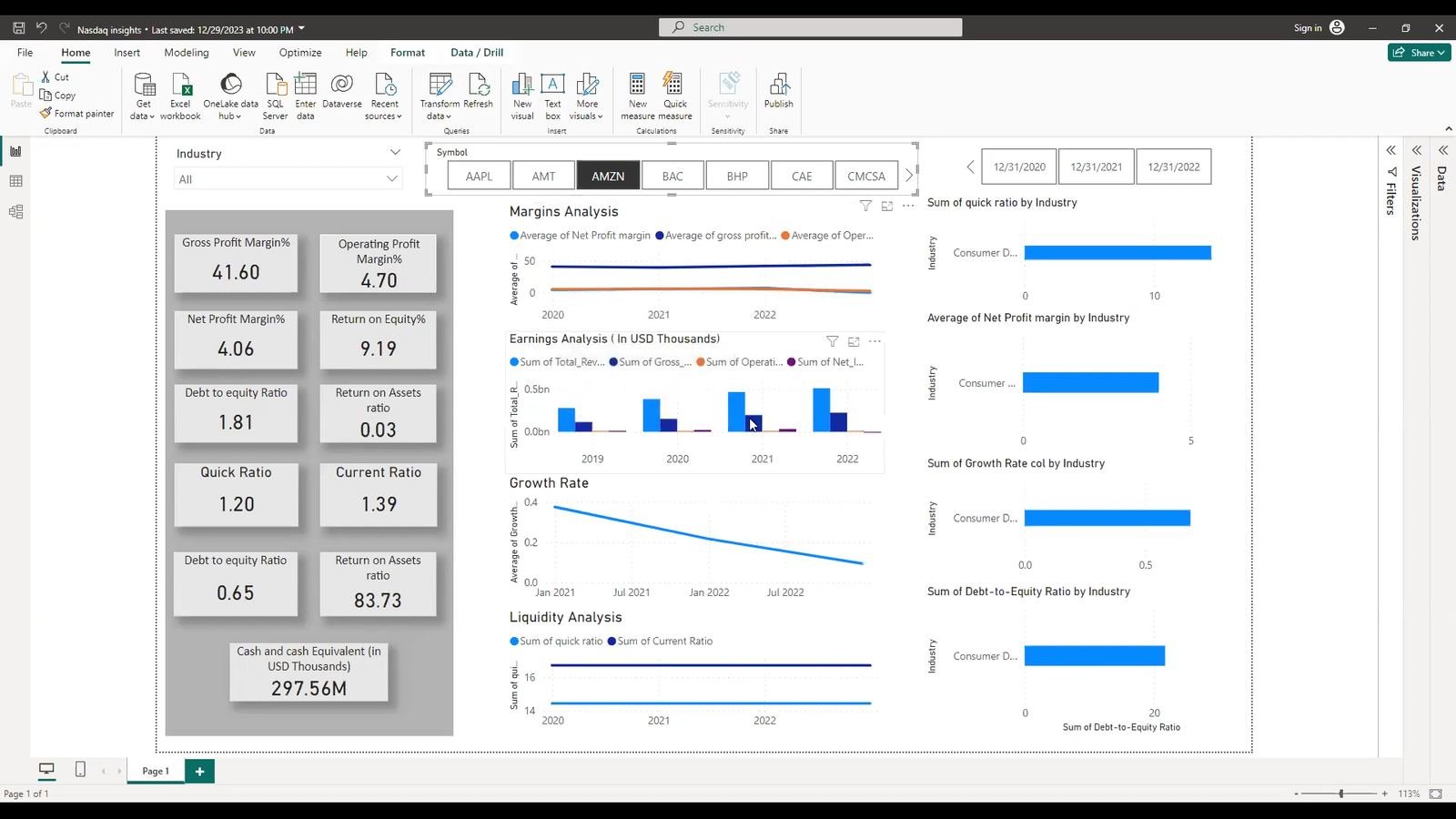Add a New visual

click(x=522, y=96)
